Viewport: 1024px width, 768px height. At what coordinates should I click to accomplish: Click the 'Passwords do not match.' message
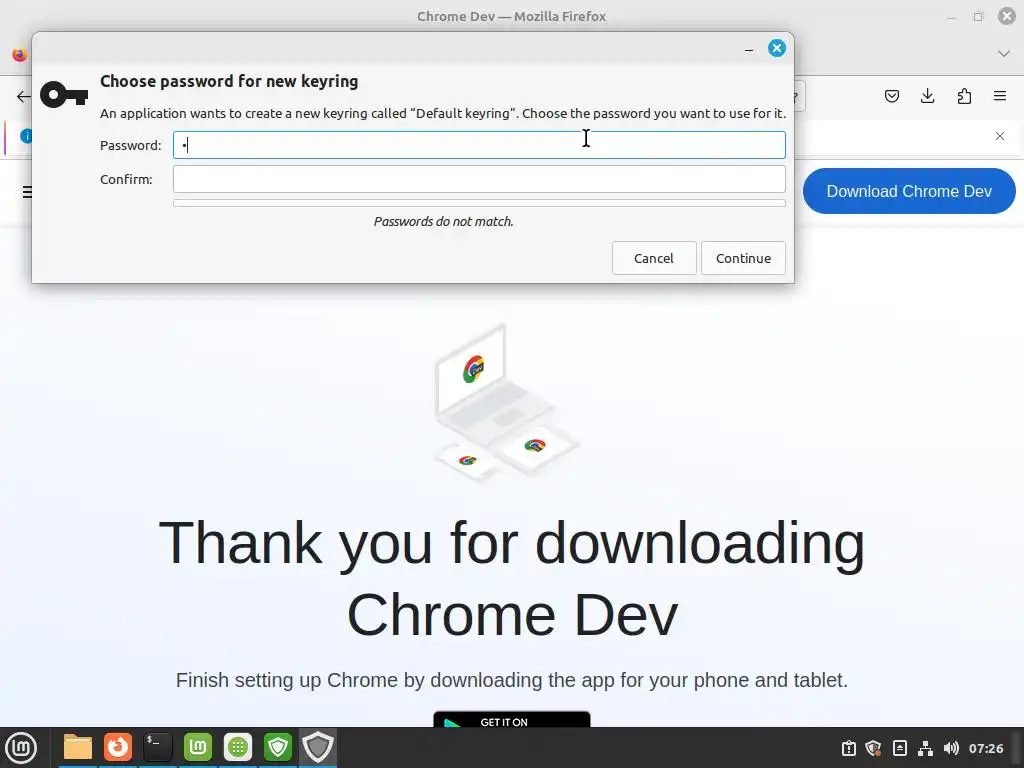443,221
